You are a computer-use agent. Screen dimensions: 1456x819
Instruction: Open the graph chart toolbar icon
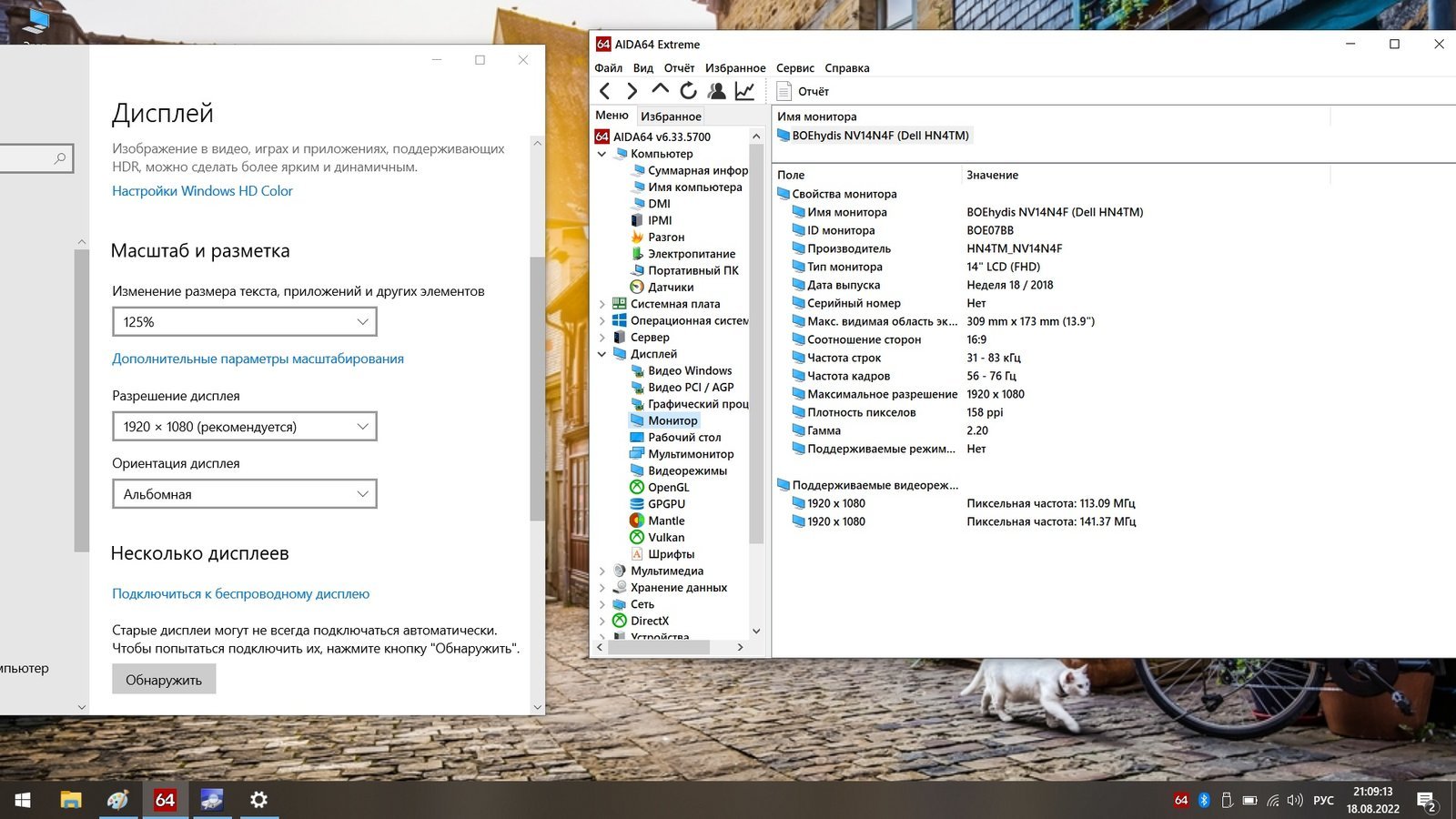(745, 91)
